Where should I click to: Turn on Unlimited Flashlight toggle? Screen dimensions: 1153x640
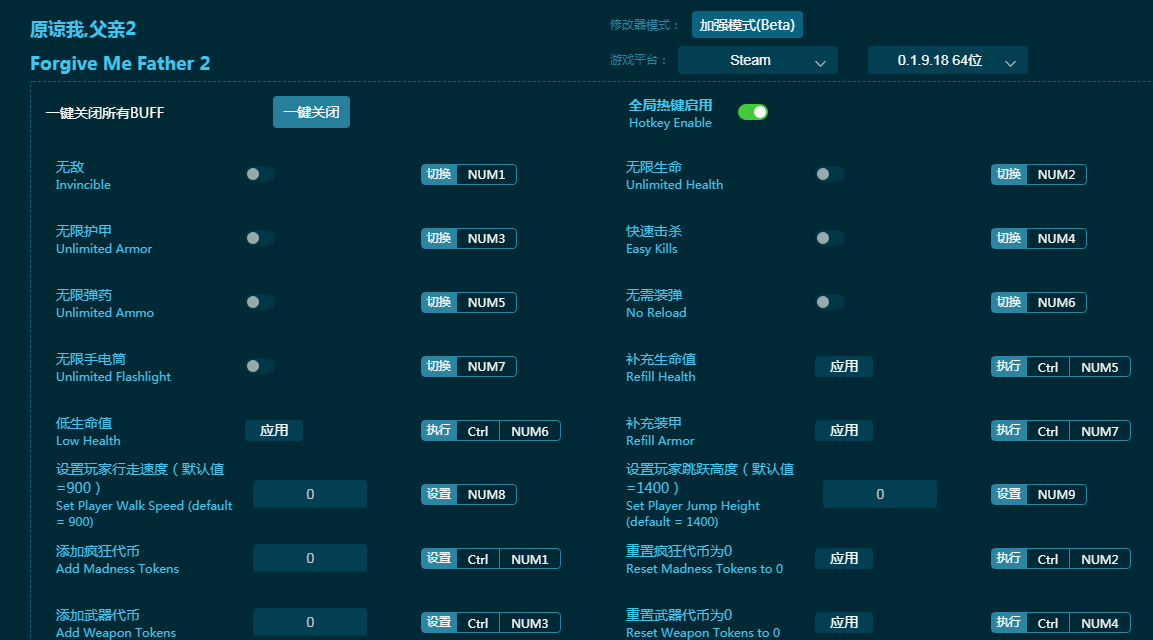[260, 366]
